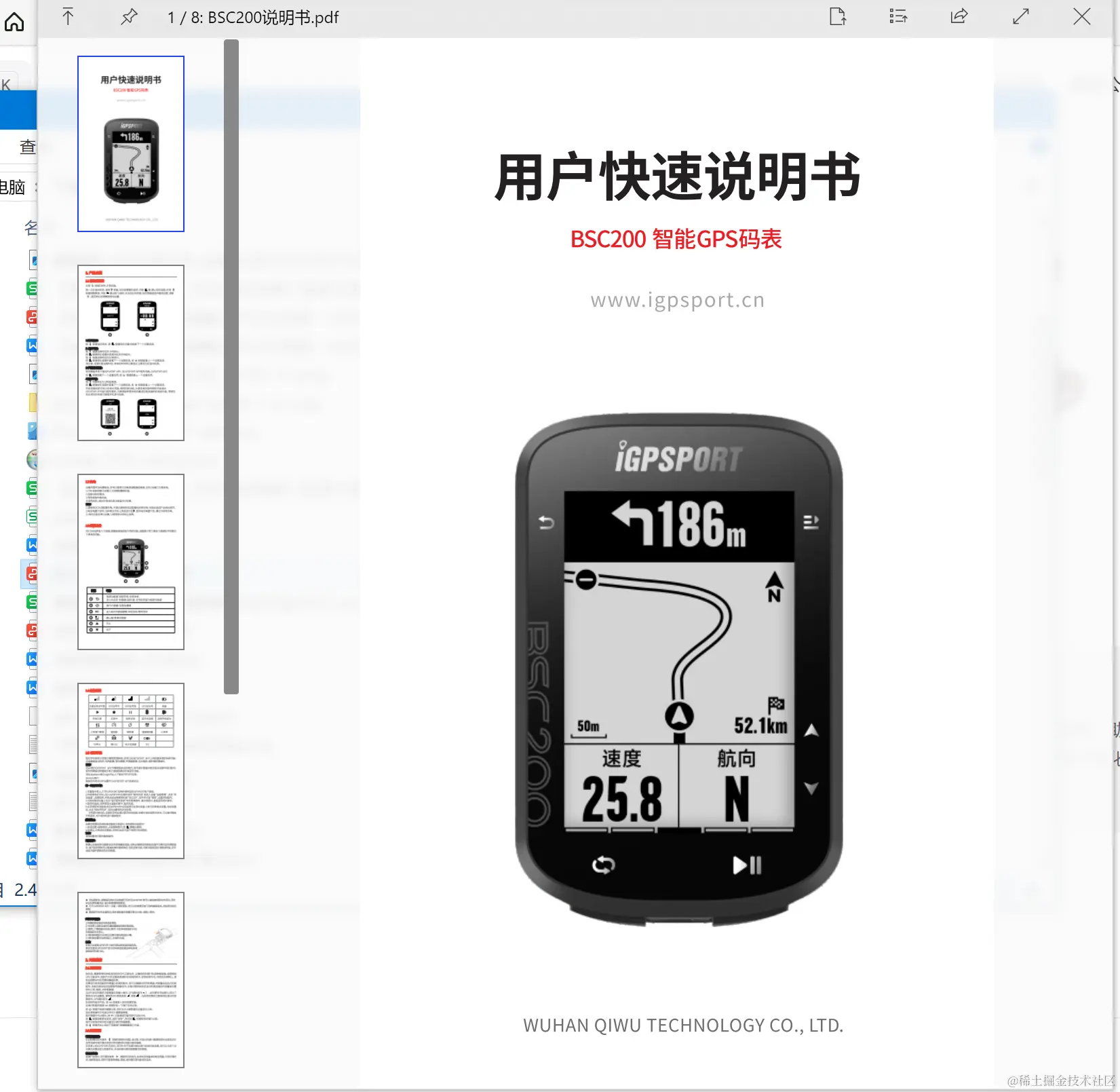This screenshot has width=1120, height=1092.
Task: Open page 5 thumbnail with mounting diagram
Action: tap(131, 980)
